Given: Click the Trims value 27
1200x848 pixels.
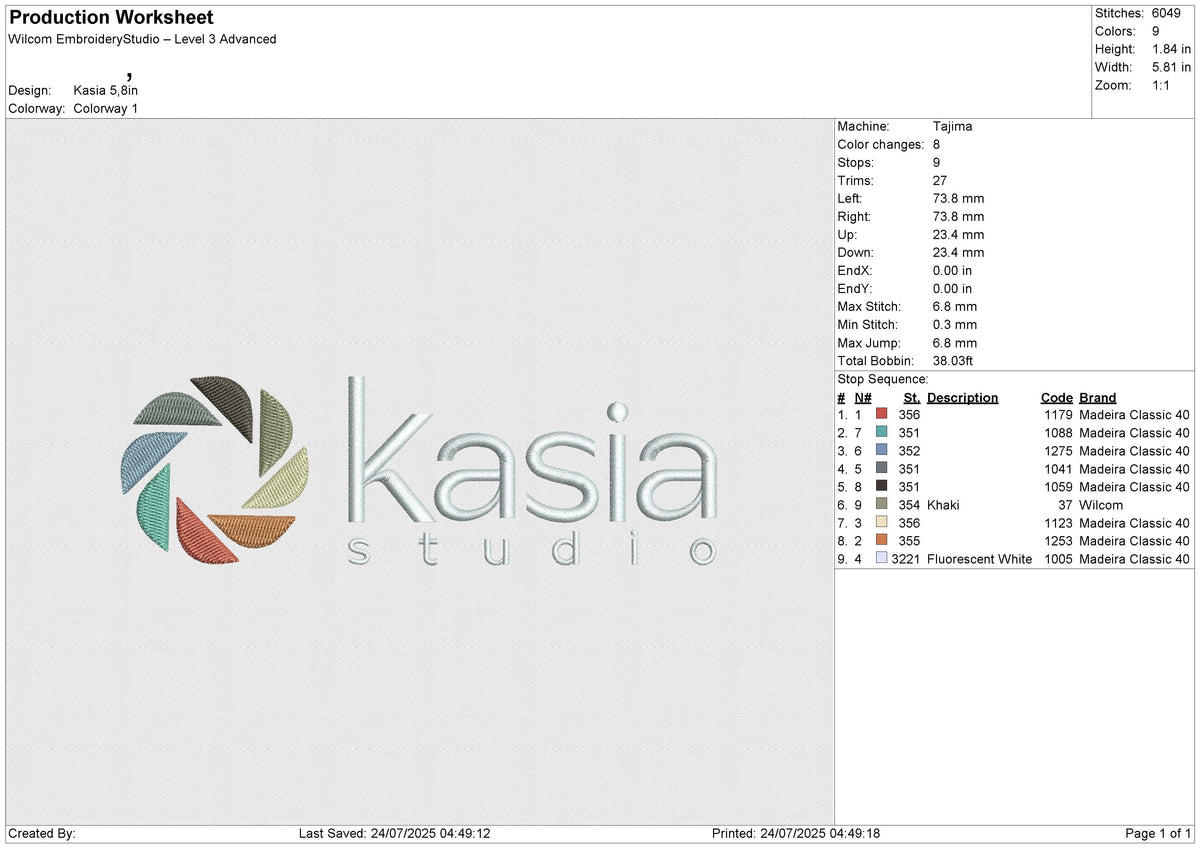Looking at the screenshot, I should pyautogui.click(x=940, y=180).
